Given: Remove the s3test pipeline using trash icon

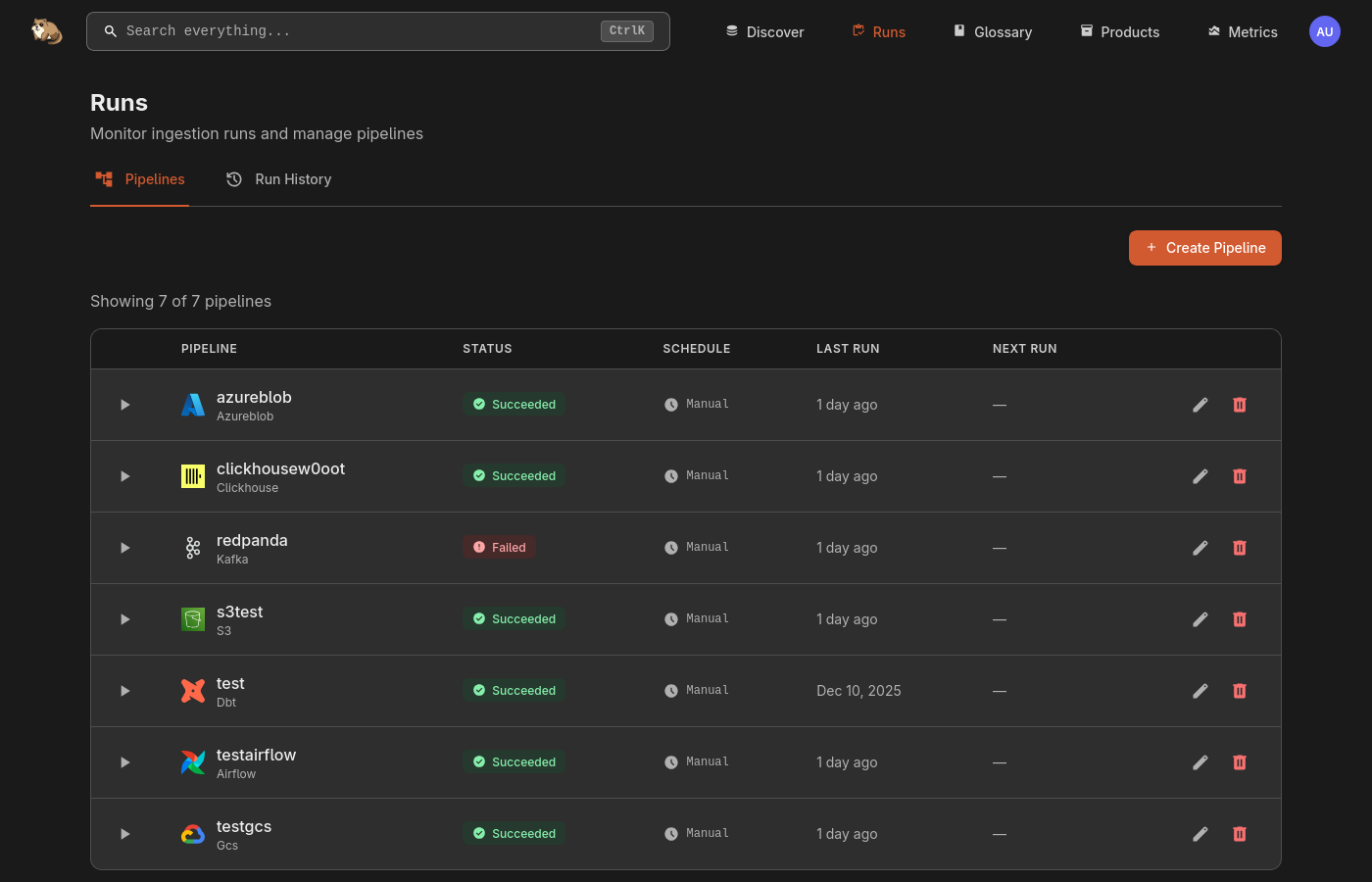Looking at the screenshot, I should (1239, 619).
